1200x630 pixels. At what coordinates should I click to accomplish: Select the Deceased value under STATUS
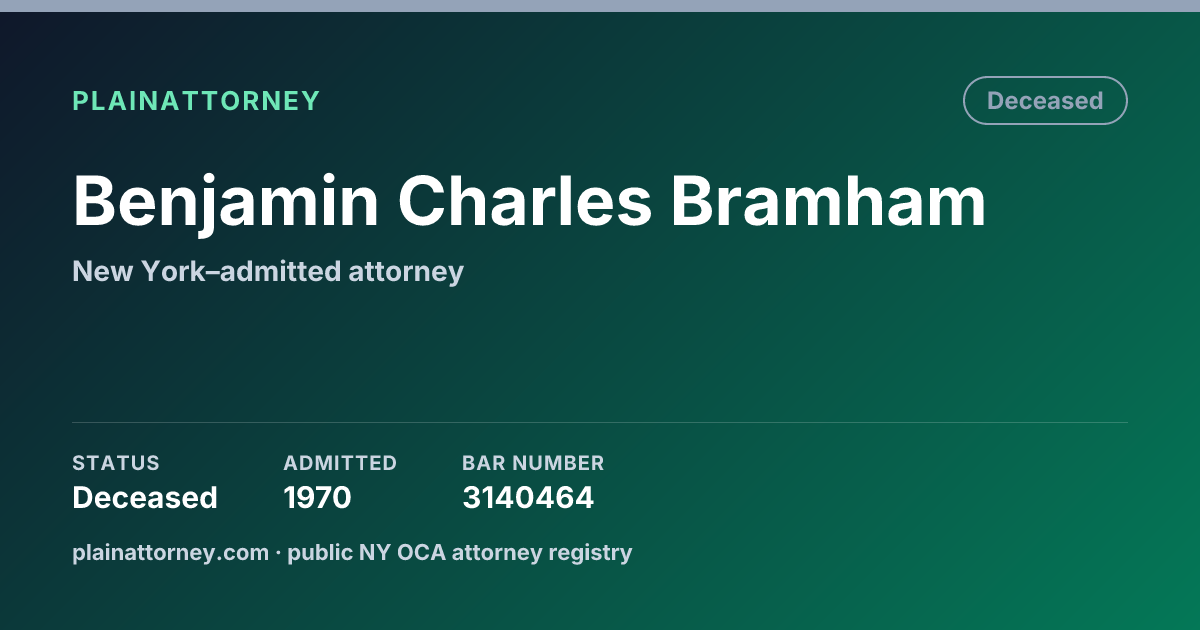pyautogui.click(x=145, y=497)
